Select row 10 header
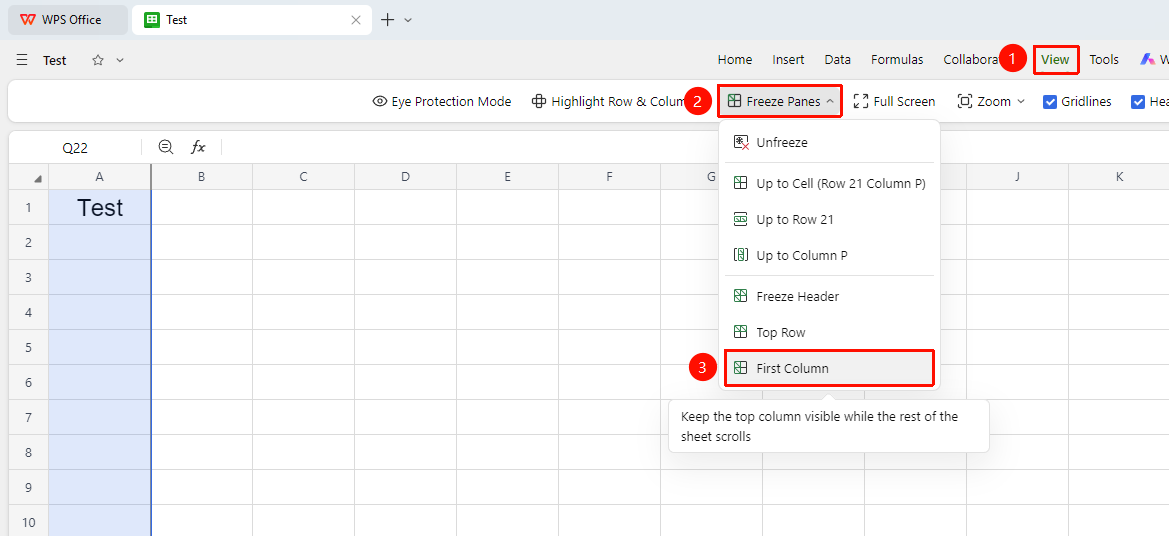The height and width of the screenshot is (536, 1169). point(29,522)
